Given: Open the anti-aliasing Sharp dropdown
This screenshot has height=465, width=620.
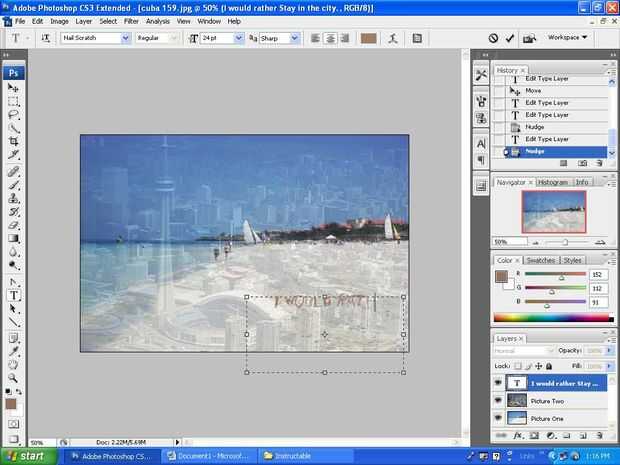Looking at the screenshot, I should coord(295,38).
